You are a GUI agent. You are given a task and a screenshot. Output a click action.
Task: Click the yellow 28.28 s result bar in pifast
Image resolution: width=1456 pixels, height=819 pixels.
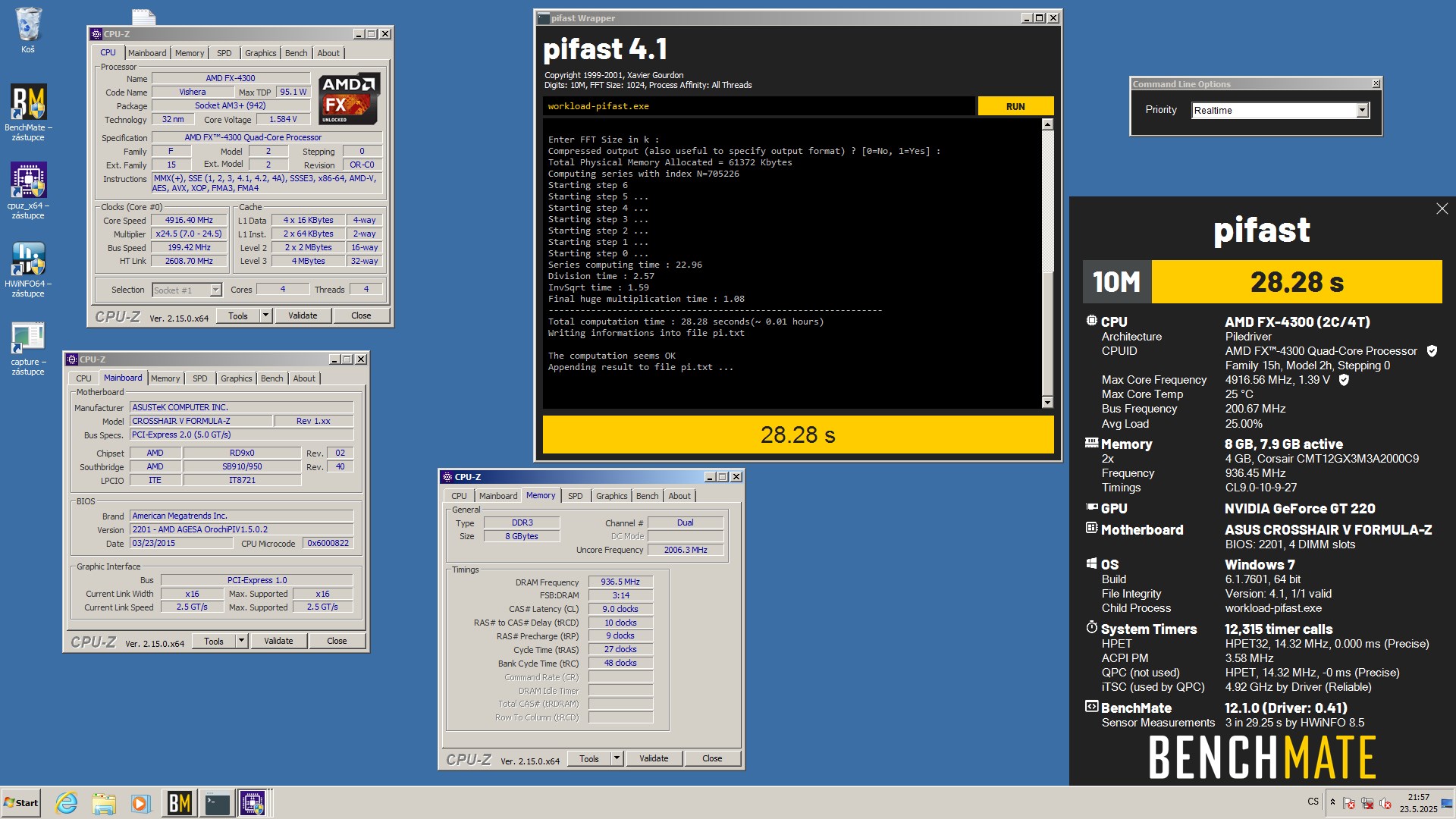[798, 435]
